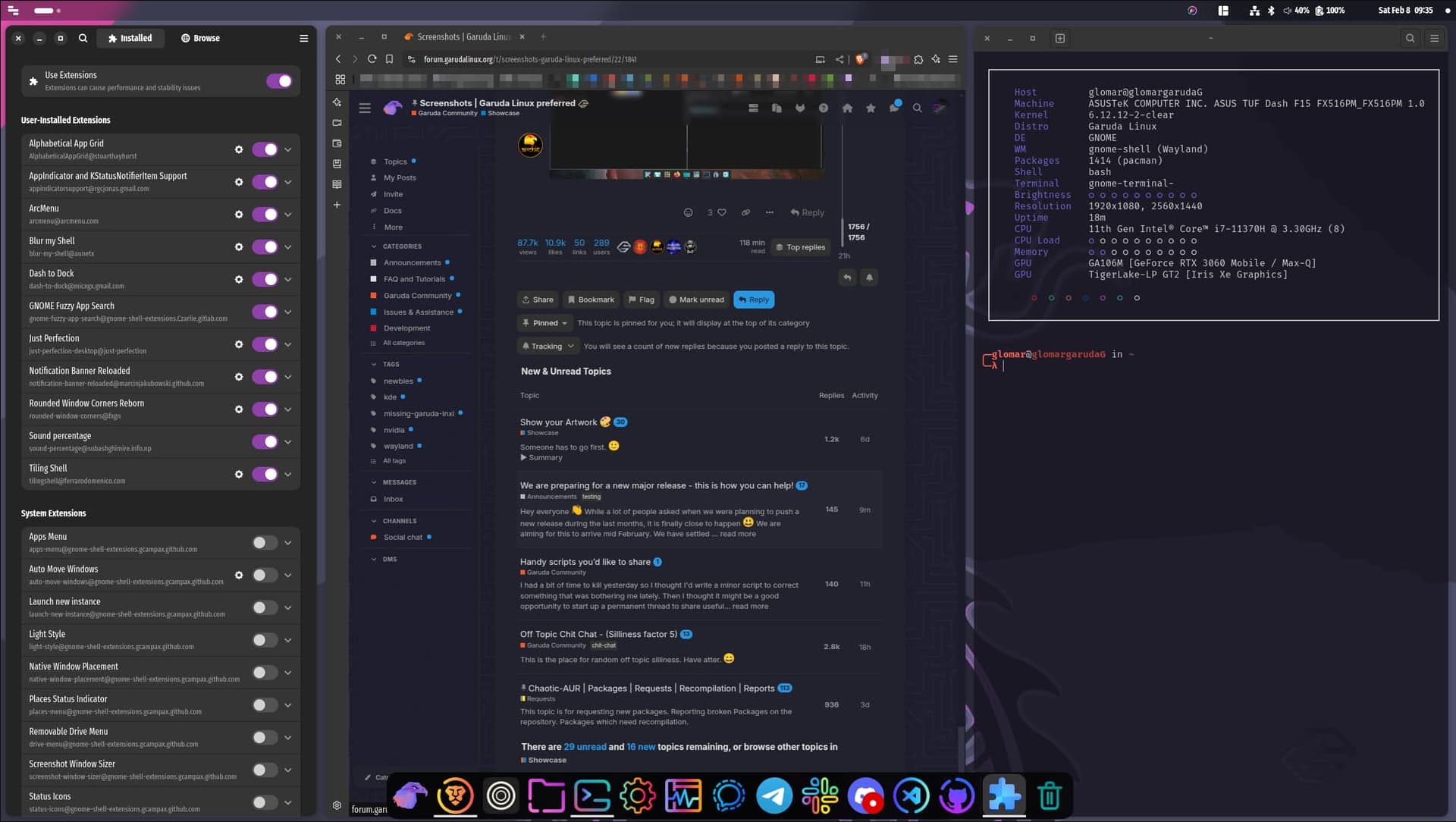This screenshot has height=822, width=1456.
Task: Expand Launch new instance details
Action: tap(288, 607)
